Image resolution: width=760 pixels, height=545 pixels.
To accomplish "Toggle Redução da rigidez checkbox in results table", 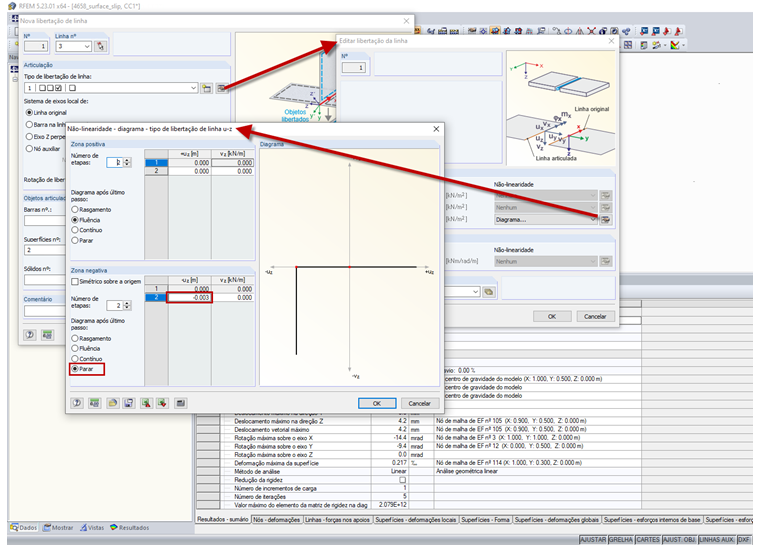I will coord(402,480).
